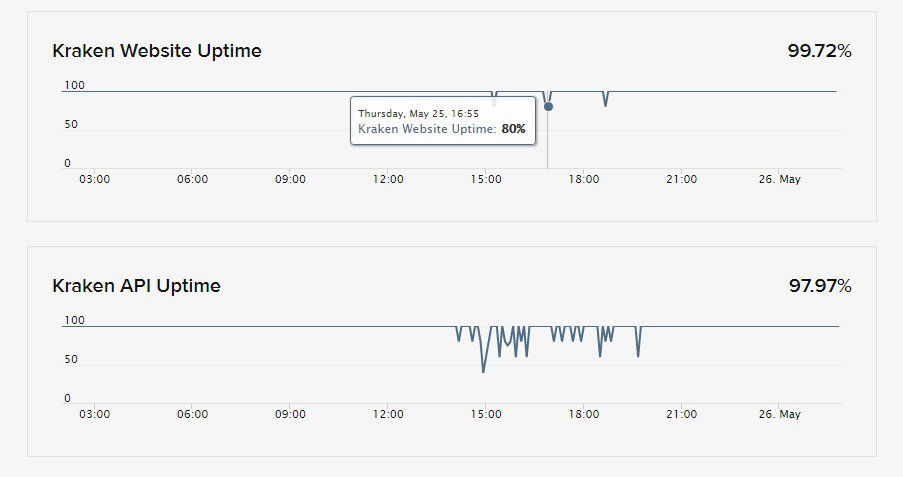This screenshot has width=903, height=477.
Task: Click "26. May" label under the API chart
Action: [x=780, y=414]
